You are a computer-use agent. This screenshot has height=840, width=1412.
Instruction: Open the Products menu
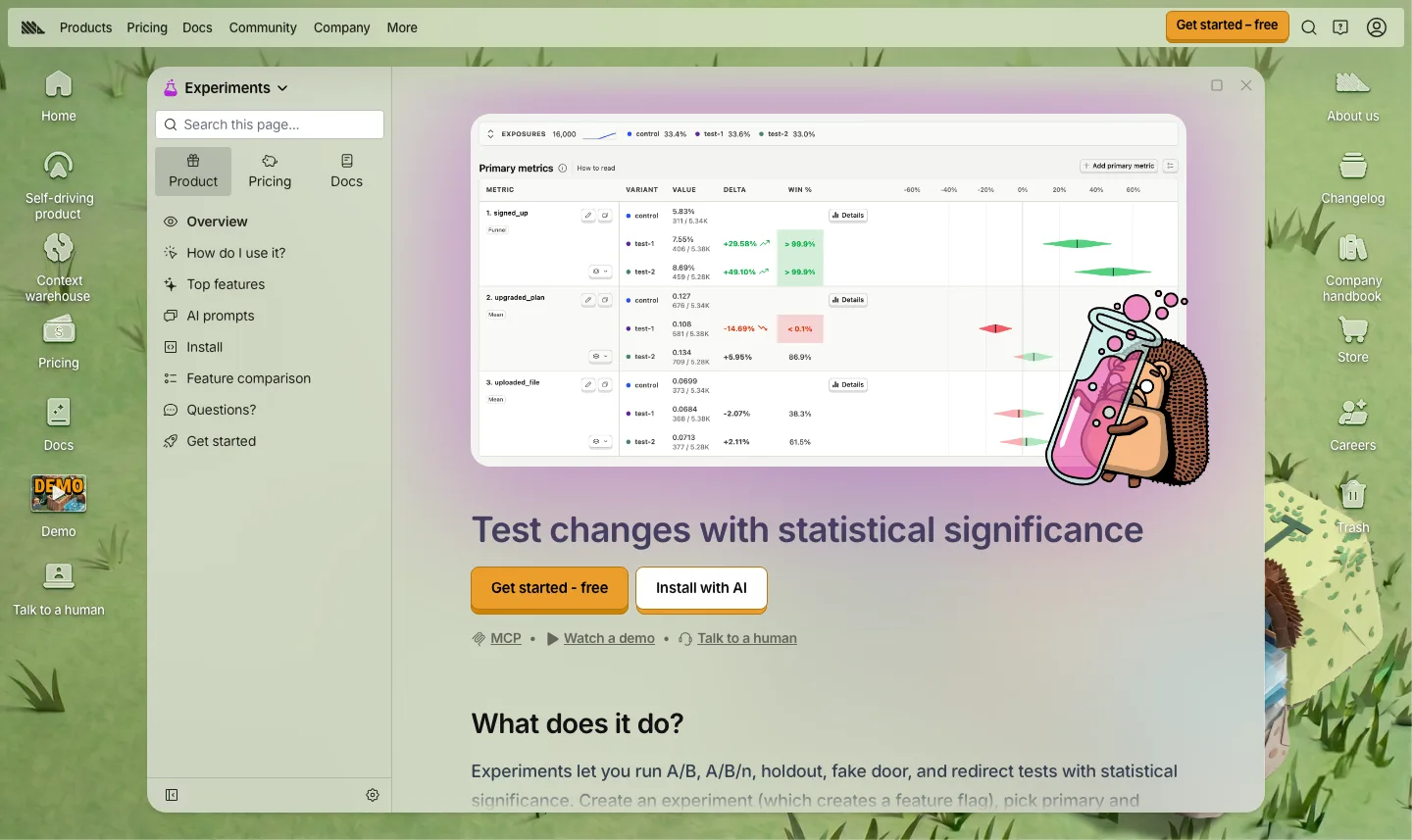pos(86,27)
